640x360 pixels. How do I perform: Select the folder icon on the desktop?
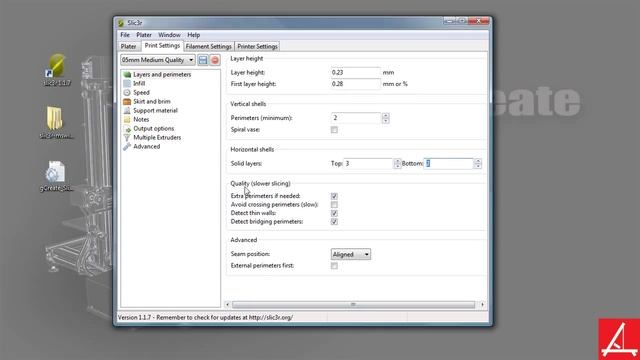[55, 118]
